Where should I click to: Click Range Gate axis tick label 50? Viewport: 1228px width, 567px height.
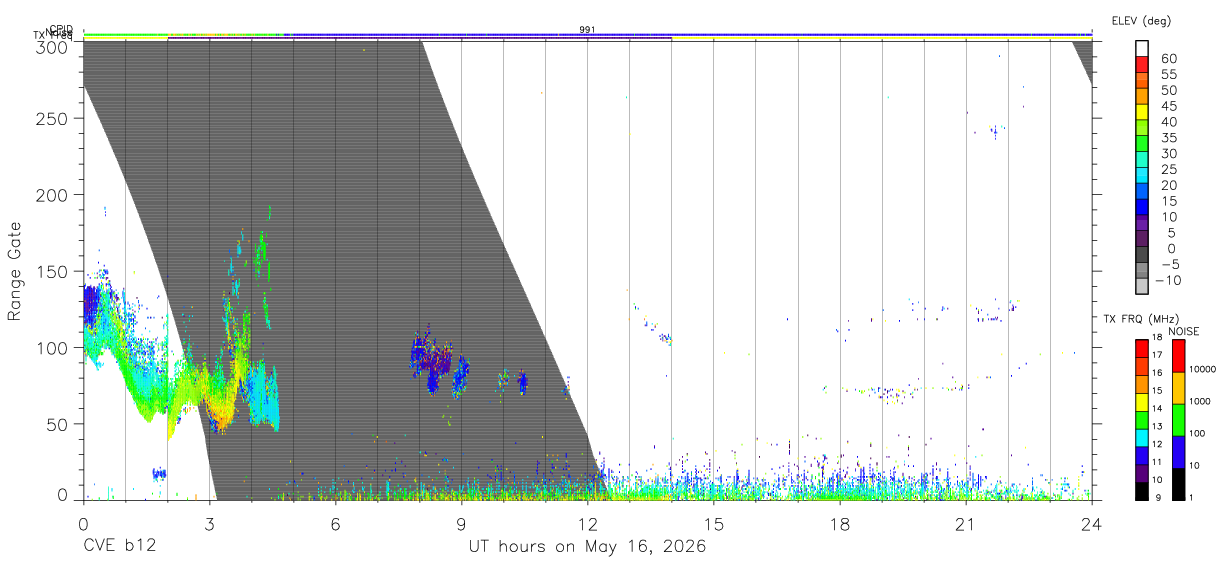[x=58, y=423]
